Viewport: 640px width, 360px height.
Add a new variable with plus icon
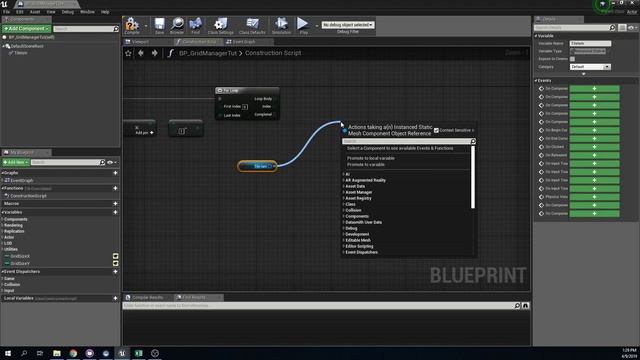tap(116, 212)
